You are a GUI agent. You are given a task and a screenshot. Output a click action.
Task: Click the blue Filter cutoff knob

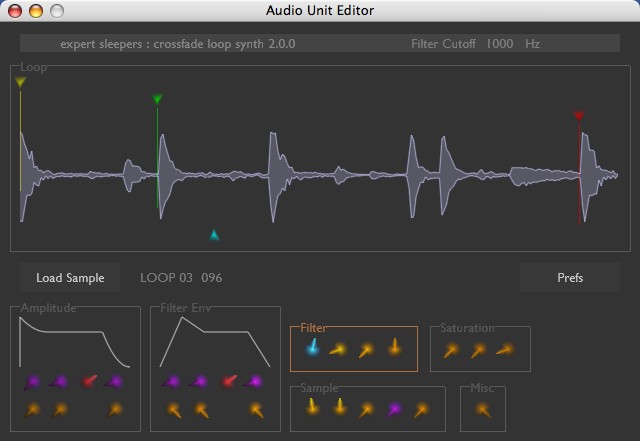pyautogui.click(x=313, y=348)
